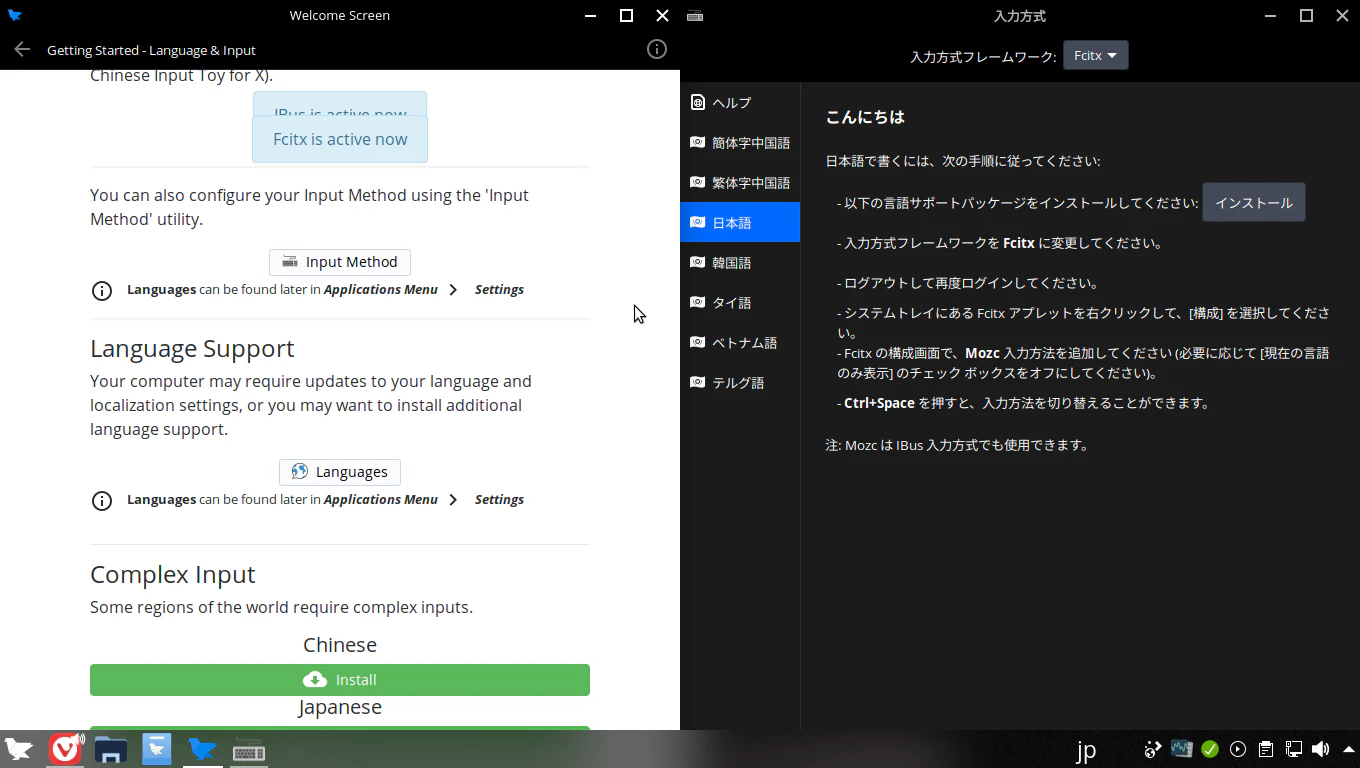1360x768 pixels.
Task: Select the 日本語 sidebar tab
Action: point(740,222)
